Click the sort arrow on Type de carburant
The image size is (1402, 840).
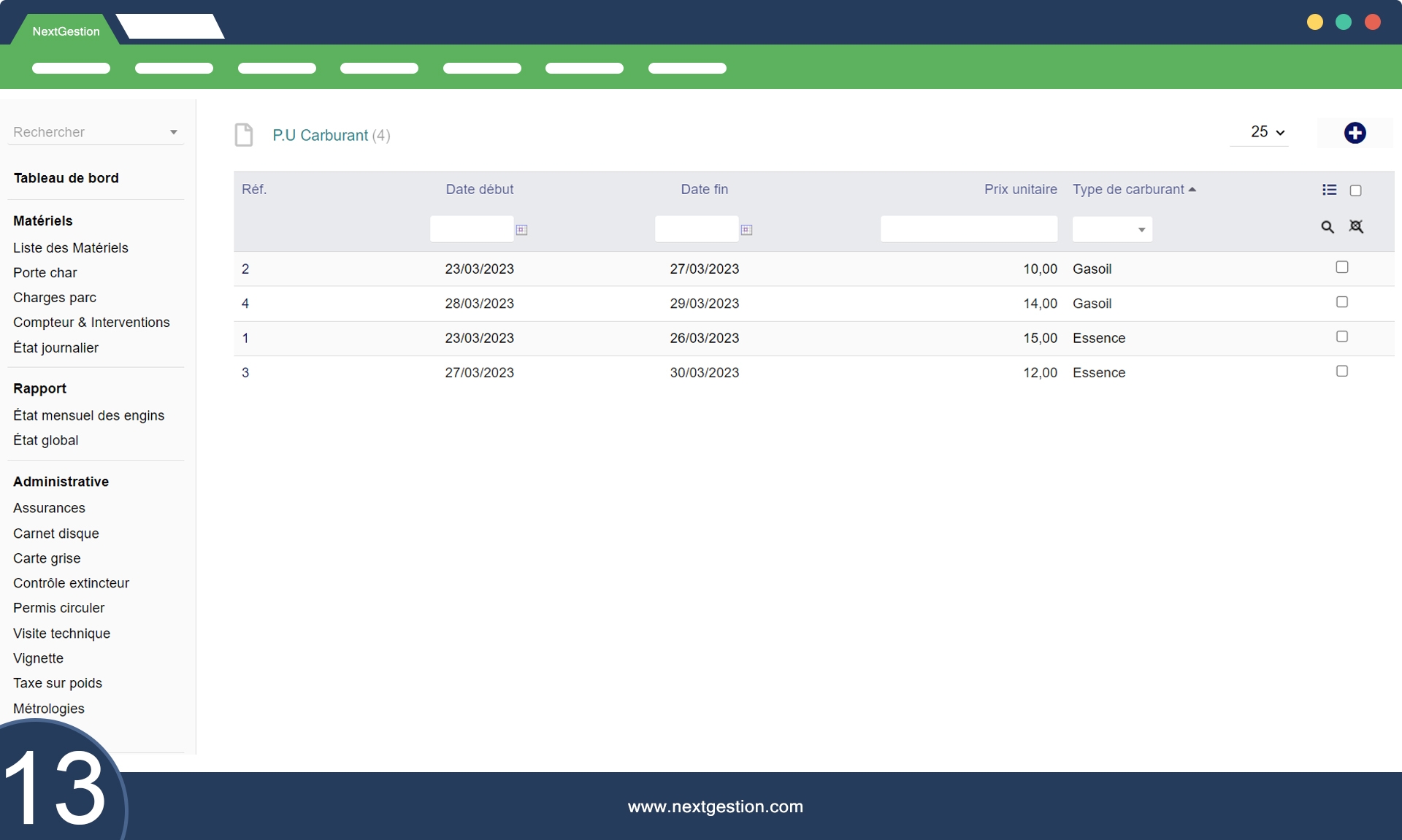pos(1192,190)
